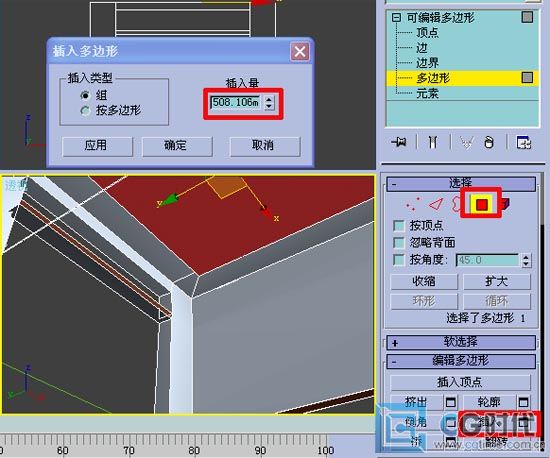Expand the 软选择 rollout header
This screenshot has width=550, height=458.
[x=461, y=342]
